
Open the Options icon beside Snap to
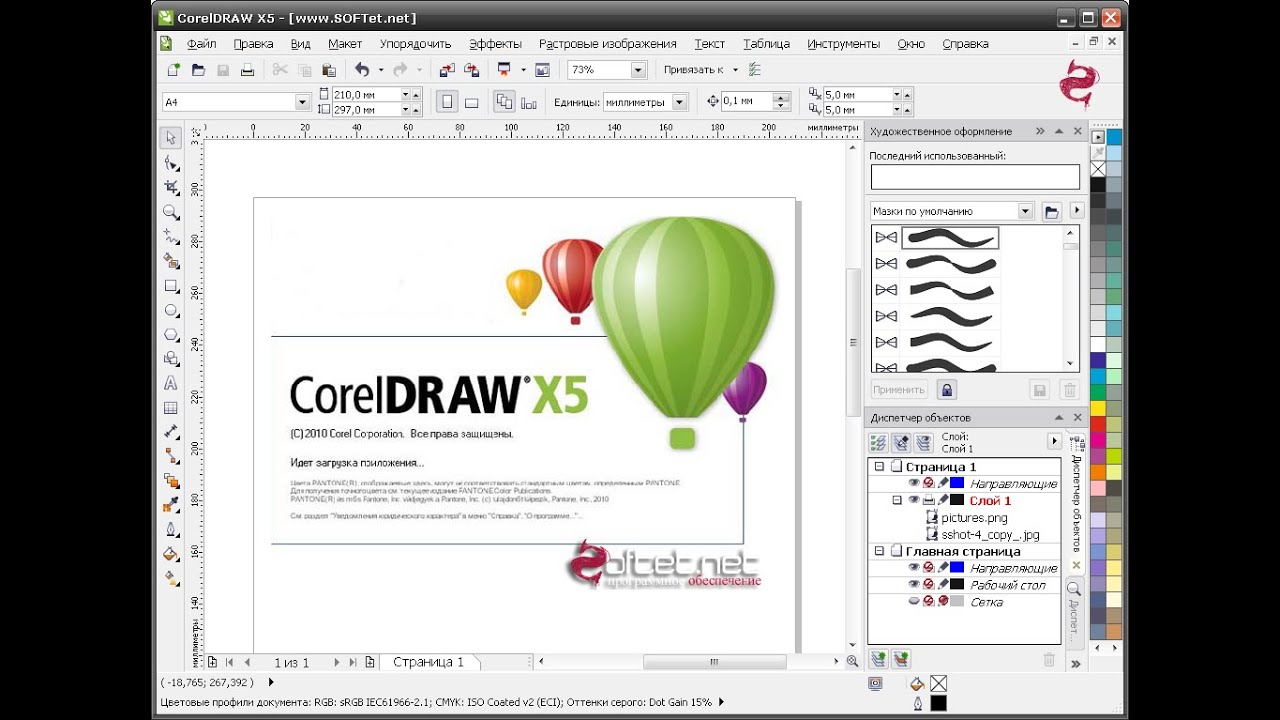[x=755, y=70]
